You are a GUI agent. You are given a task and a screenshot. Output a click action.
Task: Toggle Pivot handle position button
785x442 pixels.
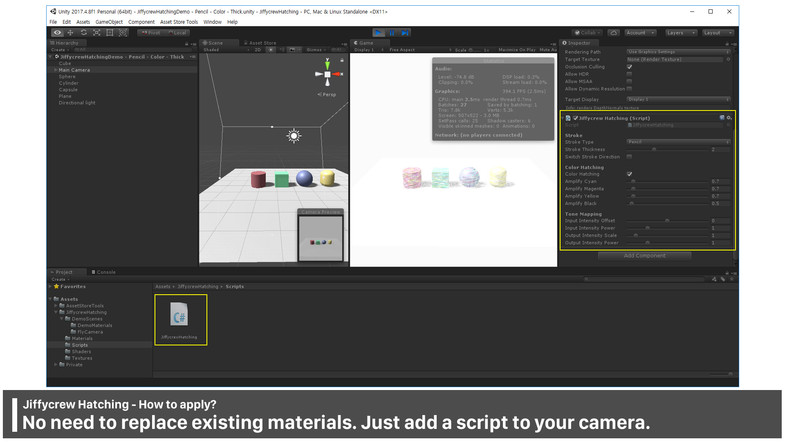[x=150, y=33]
